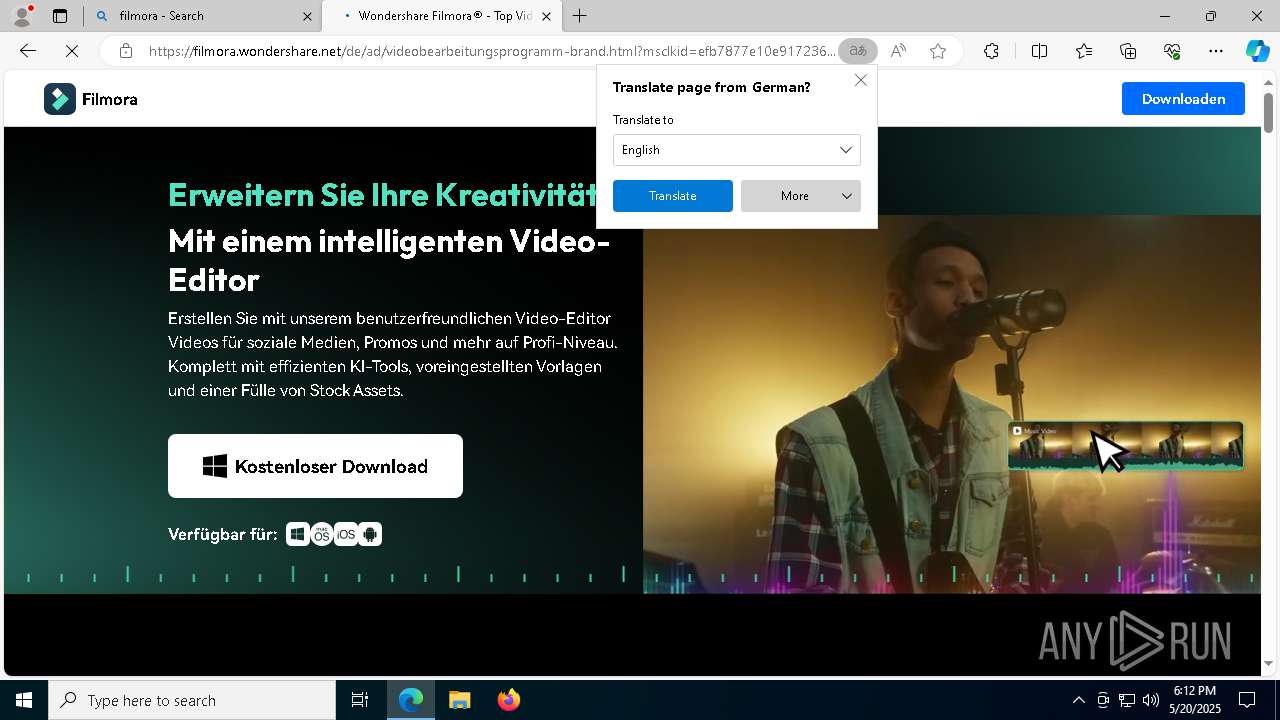Click the address bar URL
The width and height of the screenshot is (1280, 720).
(492, 51)
